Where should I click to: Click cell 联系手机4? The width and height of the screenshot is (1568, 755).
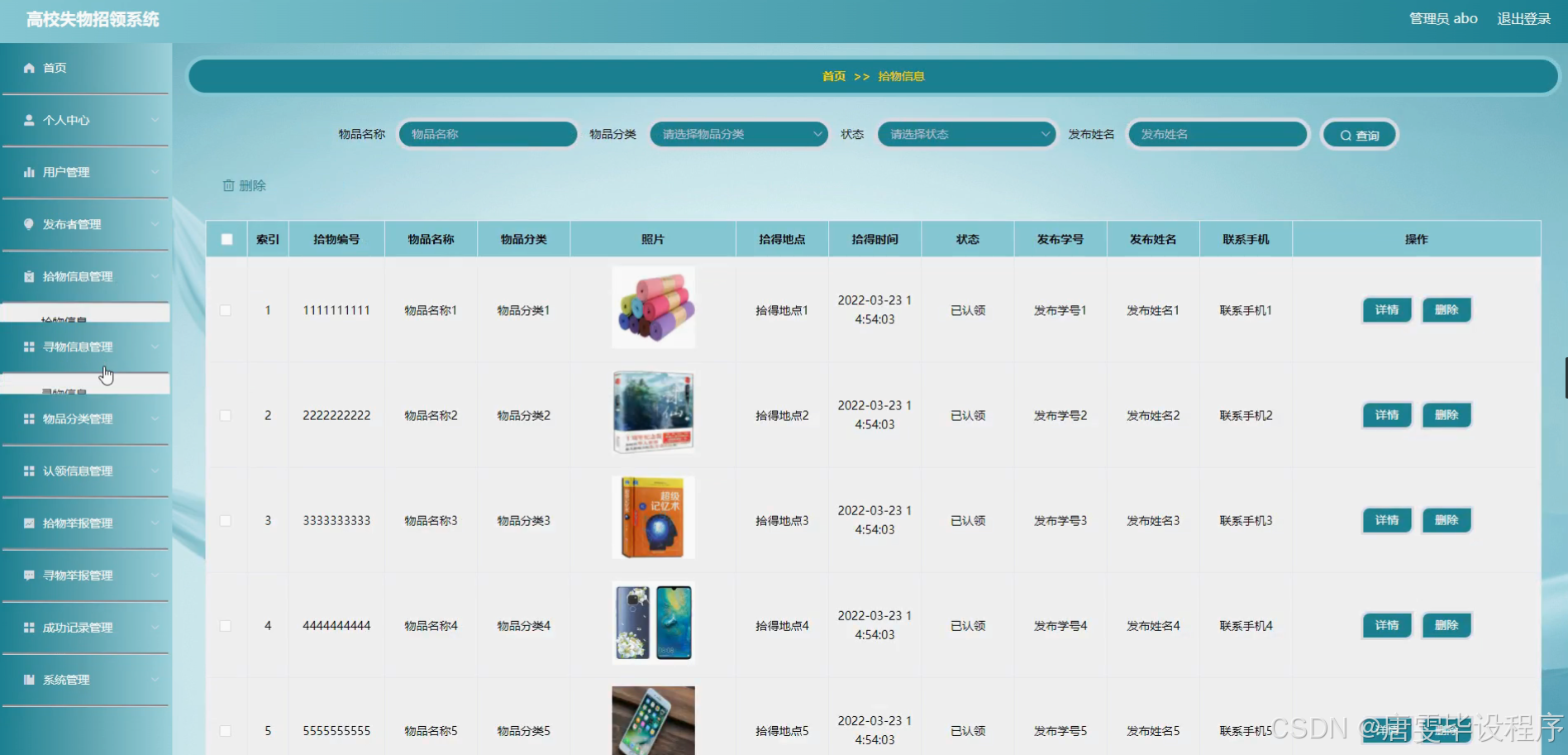pos(1246,625)
